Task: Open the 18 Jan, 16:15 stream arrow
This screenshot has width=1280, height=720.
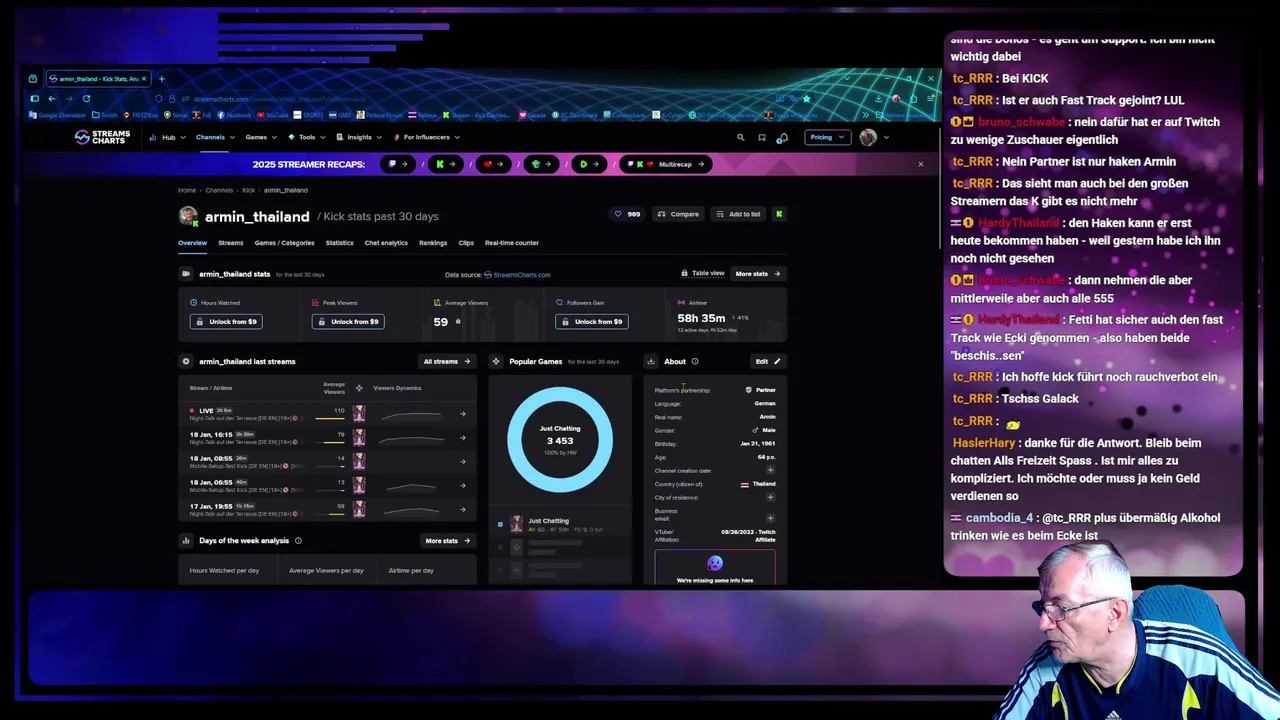Action: tap(463, 437)
